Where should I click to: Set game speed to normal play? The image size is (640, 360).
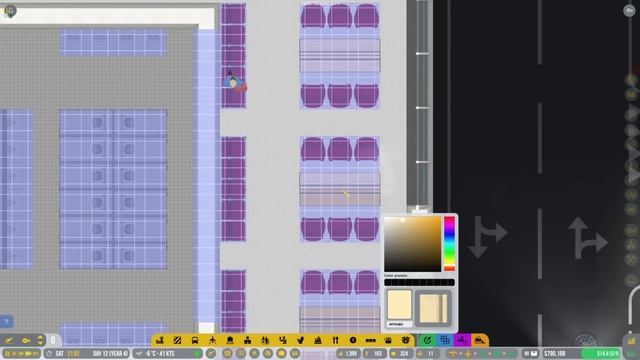pos(15,353)
